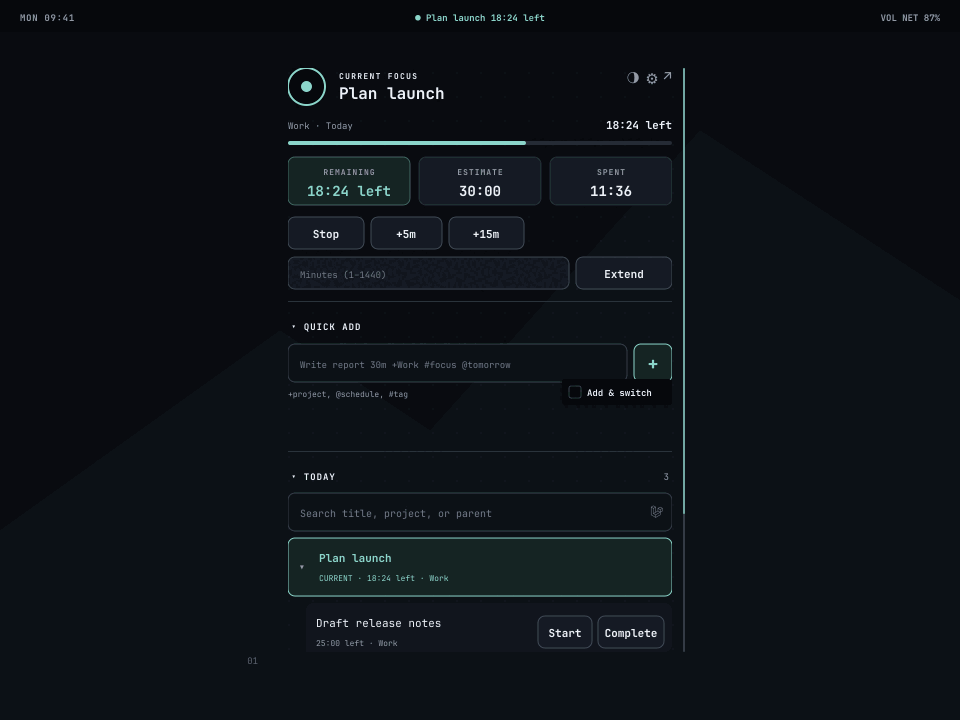Image resolution: width=960 pixels, height=720 pixels.
Task: Click the Search title, project, or parent field
Action: pos(479,512)
